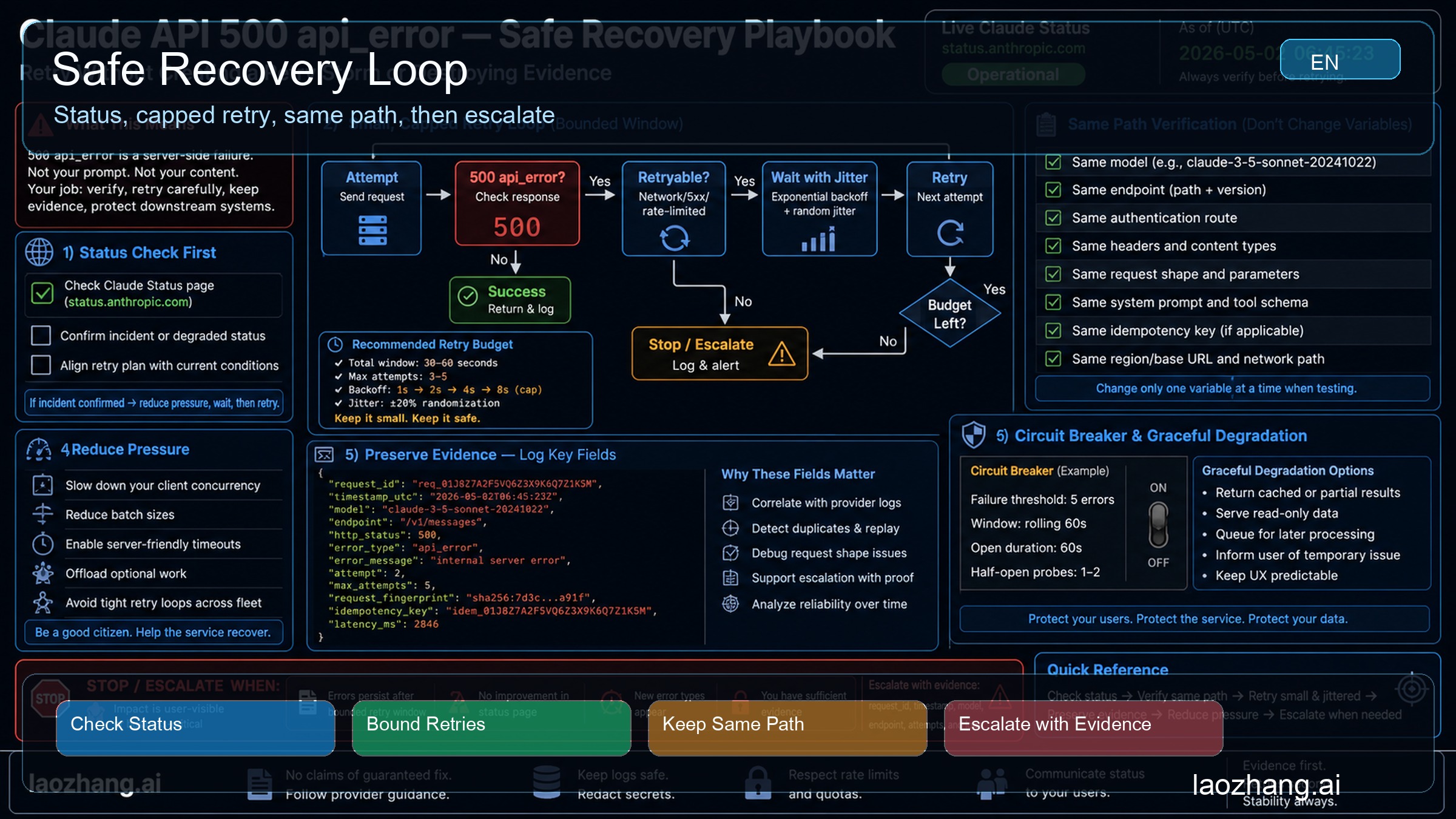1456x819 pixels.
Task: Click the Bound Retries button
Action: (x=491, y=727)
